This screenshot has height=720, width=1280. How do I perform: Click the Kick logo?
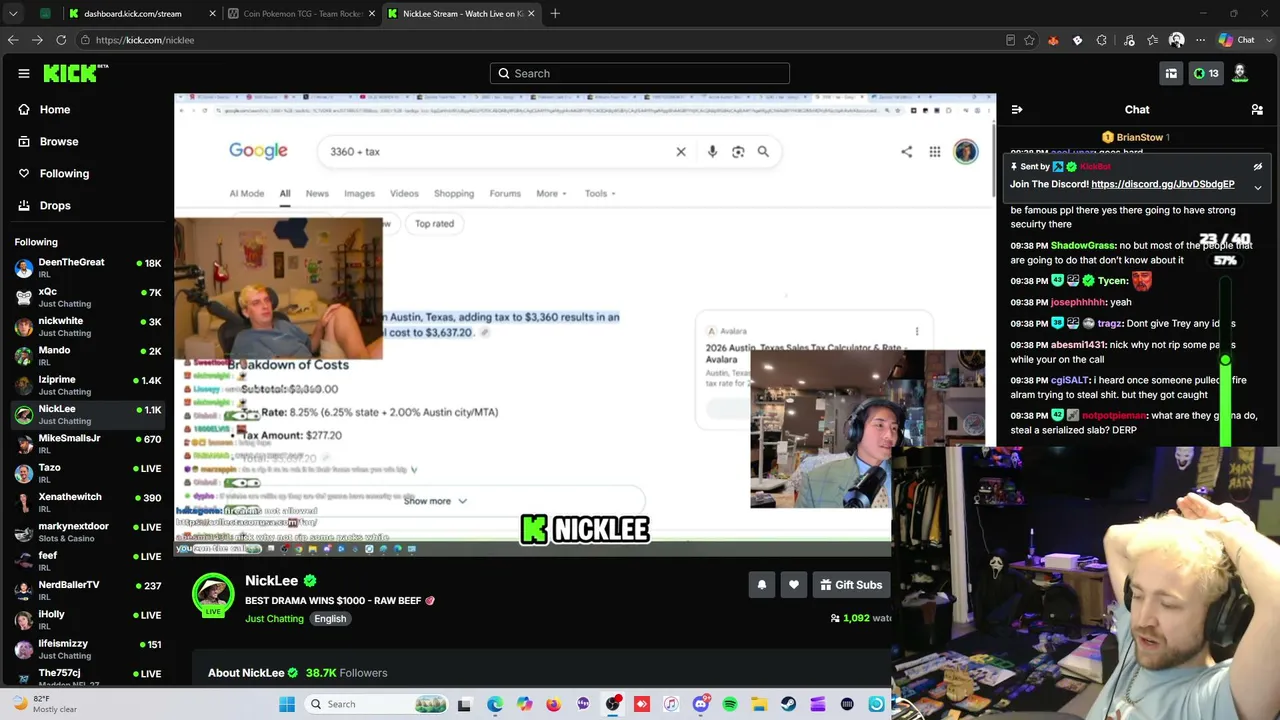point(76,73)
